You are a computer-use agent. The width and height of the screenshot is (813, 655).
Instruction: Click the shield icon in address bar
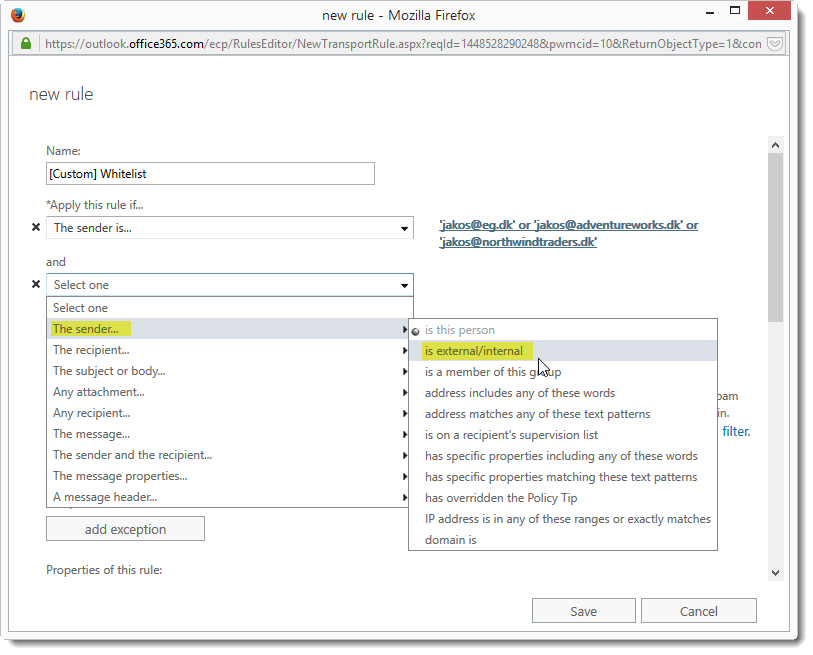pos(775,44)
